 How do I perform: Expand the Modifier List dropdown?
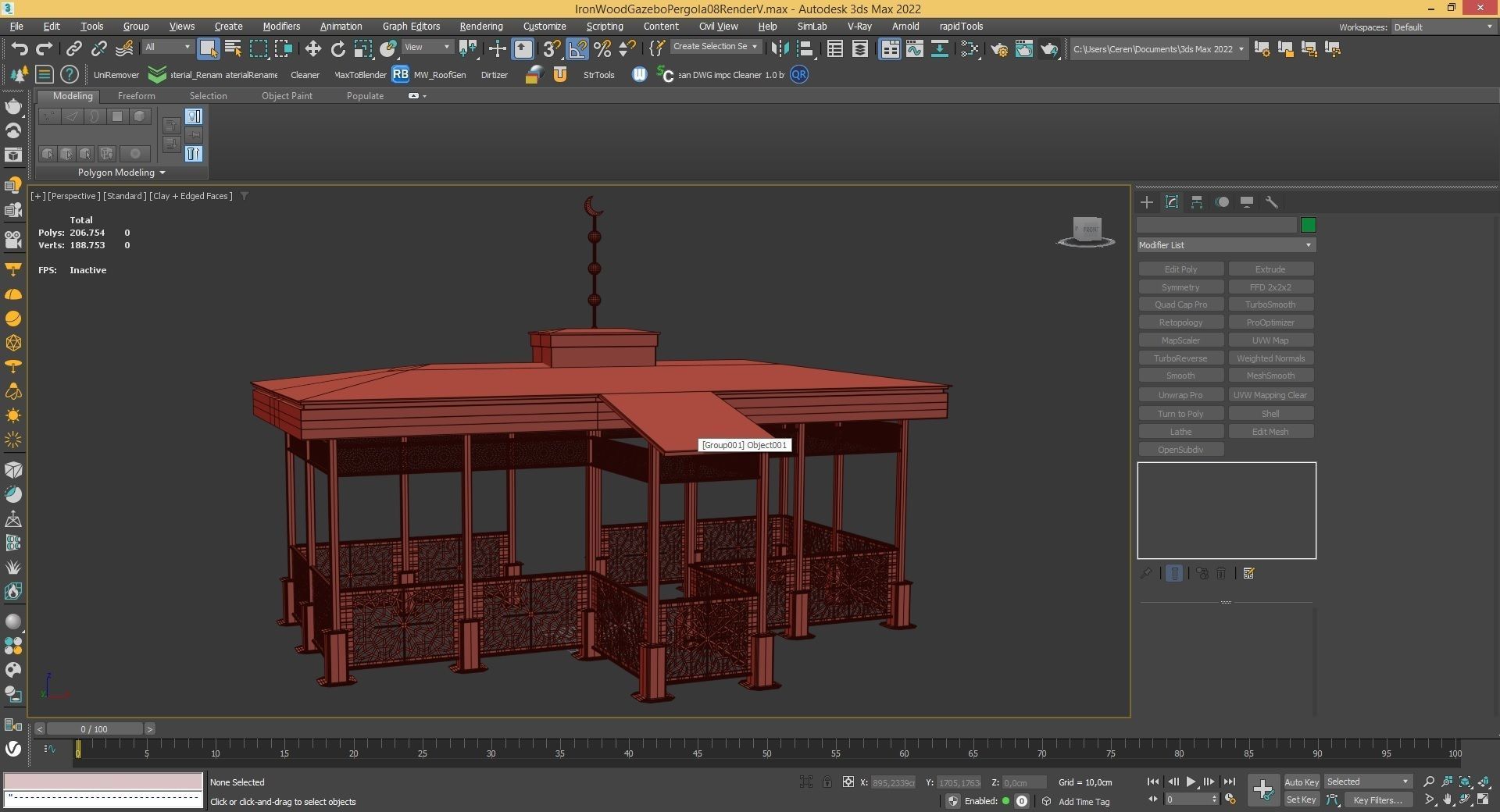point(1226,245)
